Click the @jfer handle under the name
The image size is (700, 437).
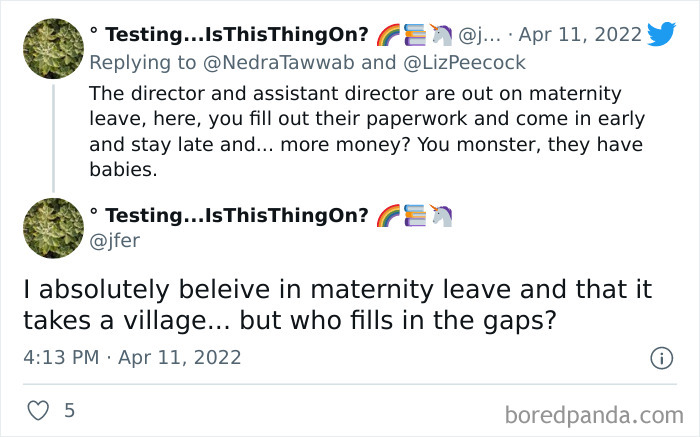click(111, 241)
